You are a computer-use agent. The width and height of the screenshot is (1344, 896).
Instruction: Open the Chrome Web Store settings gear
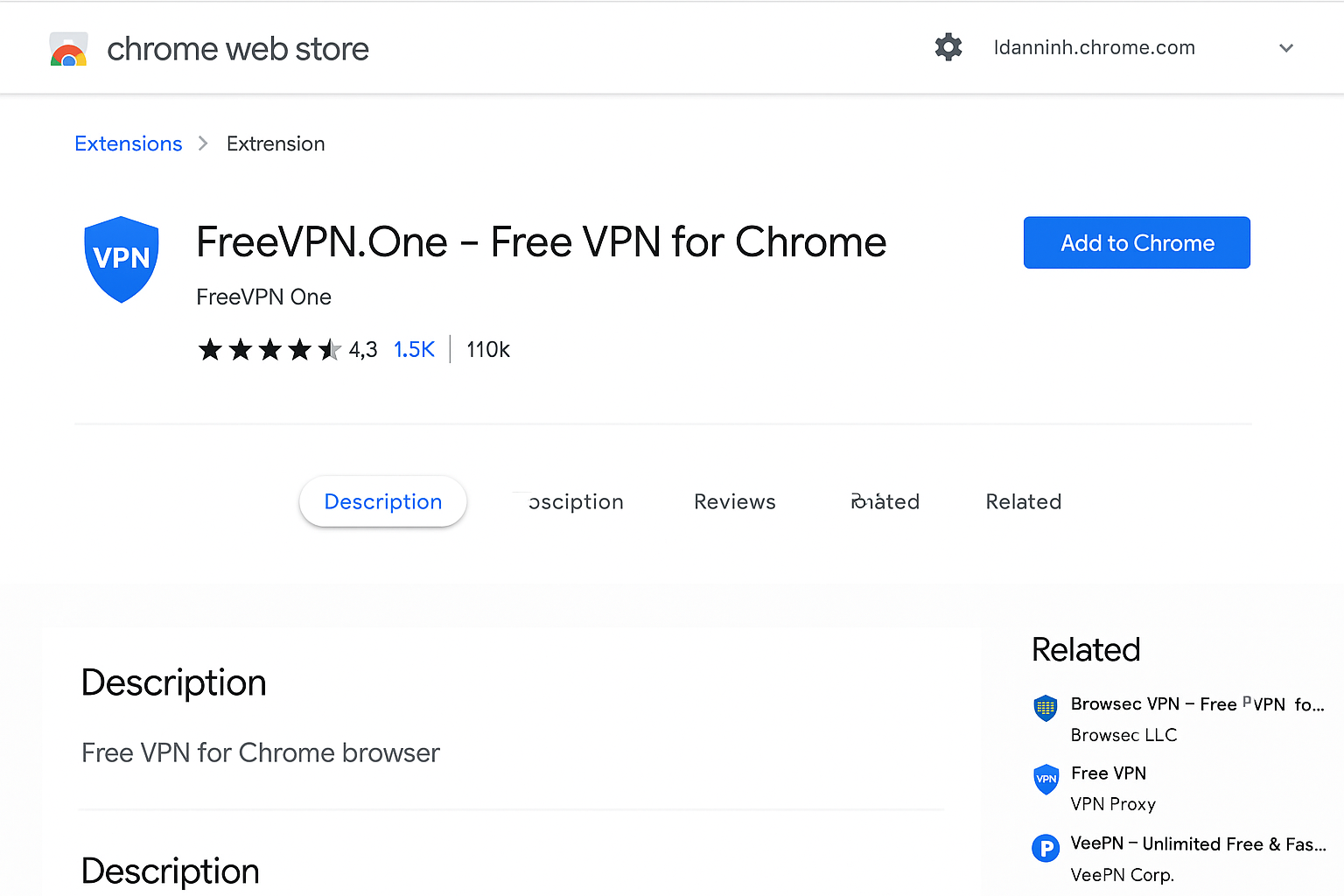948,47
